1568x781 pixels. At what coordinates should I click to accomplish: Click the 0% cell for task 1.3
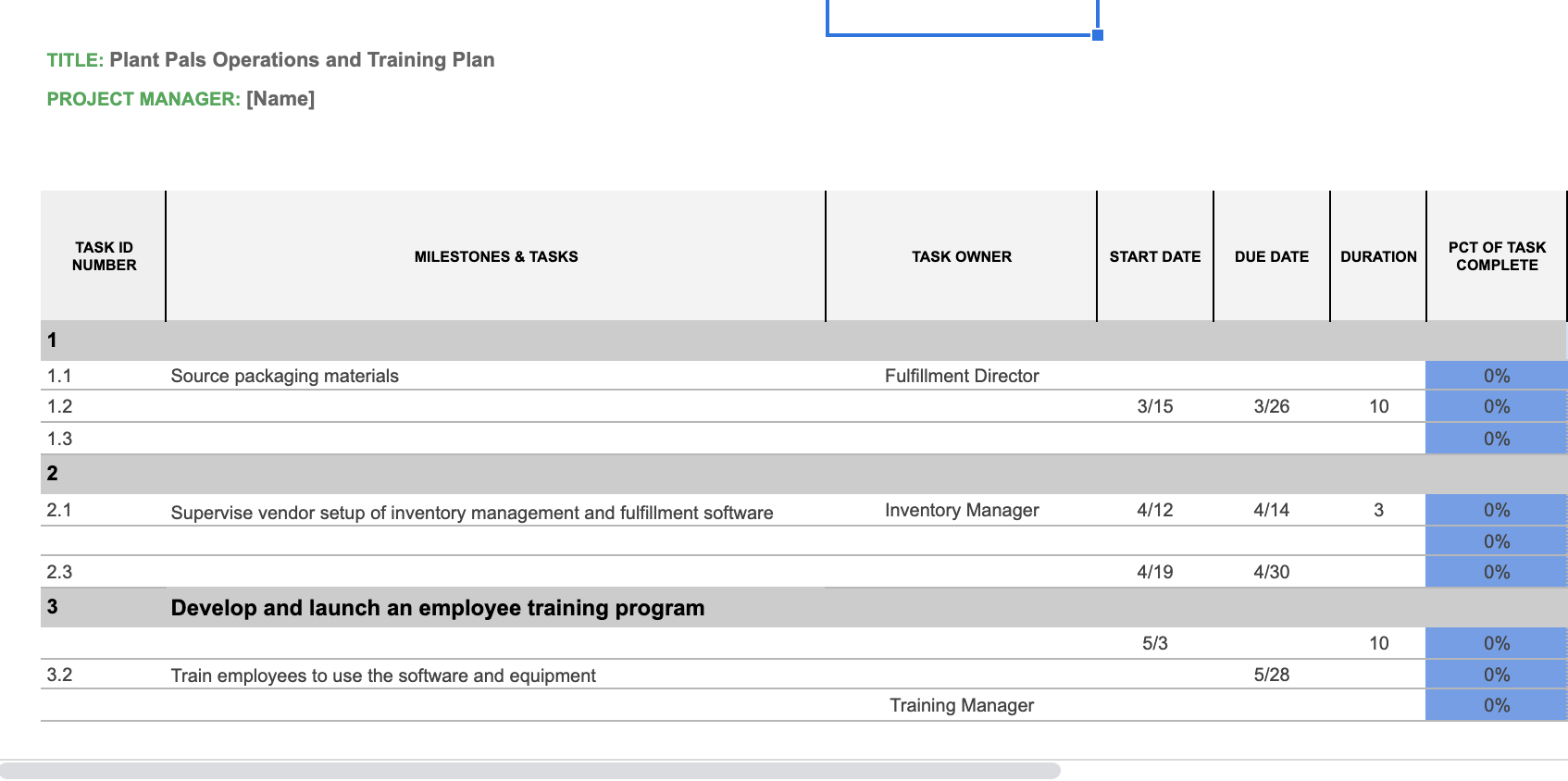(x=1497, y=439)
